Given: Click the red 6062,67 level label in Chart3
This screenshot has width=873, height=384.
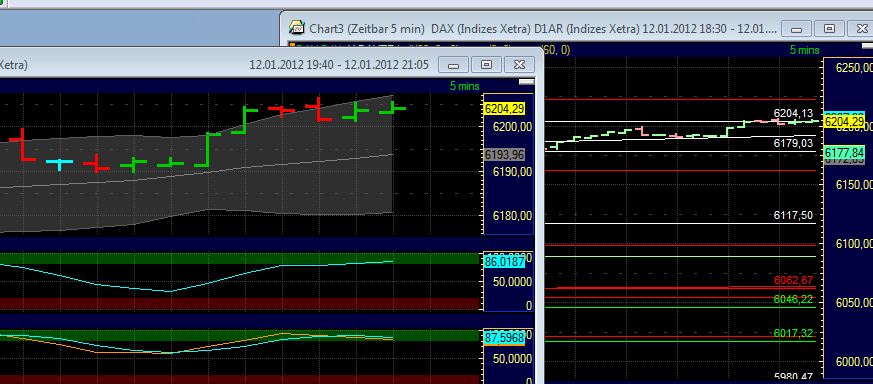Looking at the screenshot, I should pyautogui.click(x=793, y=280).
